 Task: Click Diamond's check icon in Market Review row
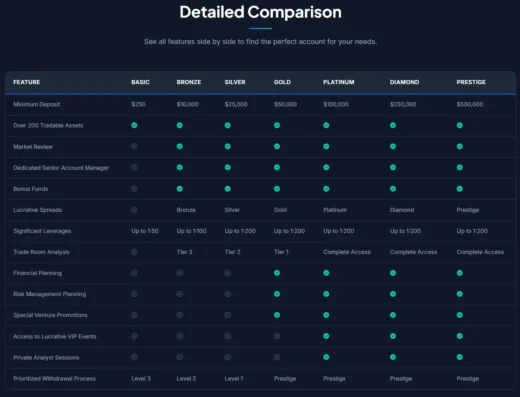[393, 146]
